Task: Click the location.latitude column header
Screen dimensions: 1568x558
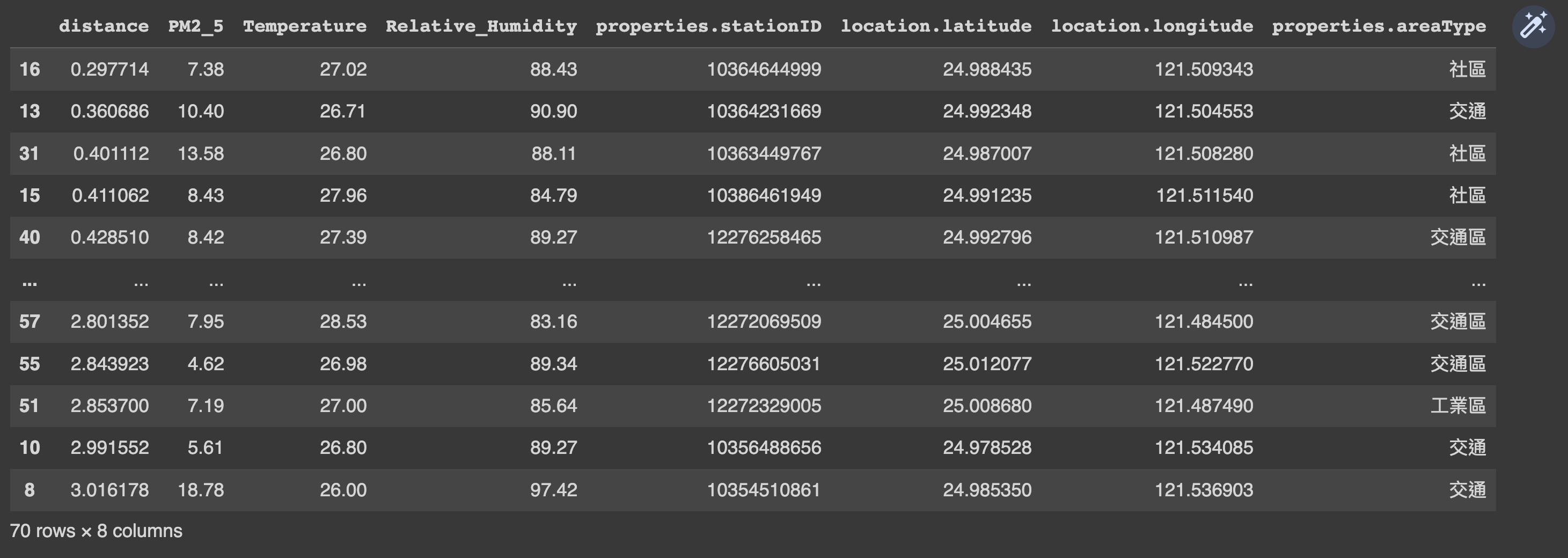Action: [x=935, y=26]
